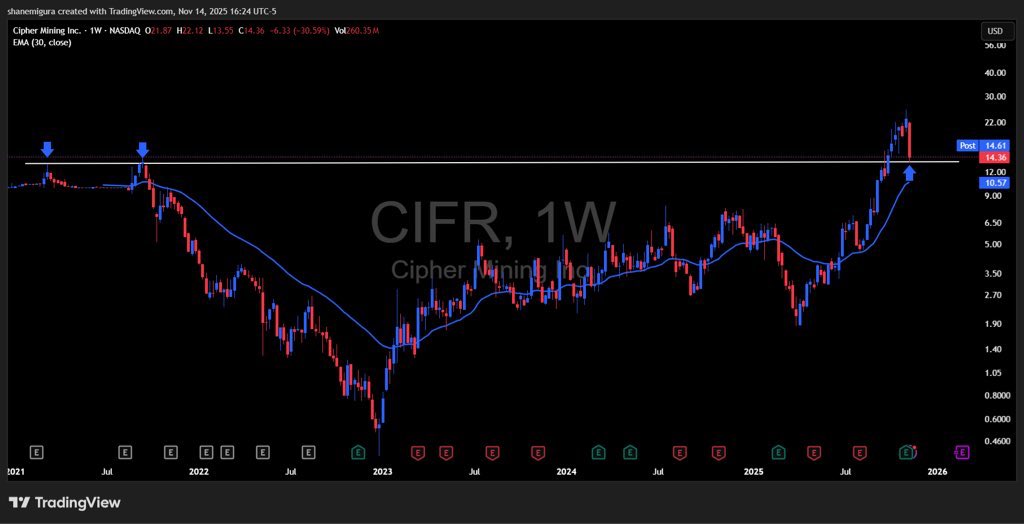The image size is (1024, 524).
Task: Open the first green earnings marker after 2024
Action: coord(598,451)
